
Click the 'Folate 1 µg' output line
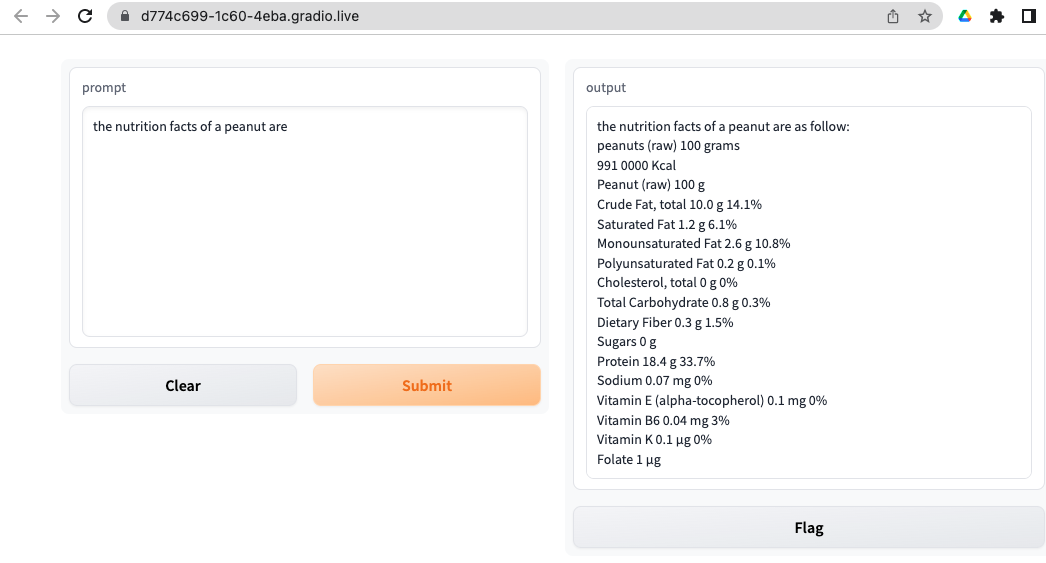pos(629,459)
